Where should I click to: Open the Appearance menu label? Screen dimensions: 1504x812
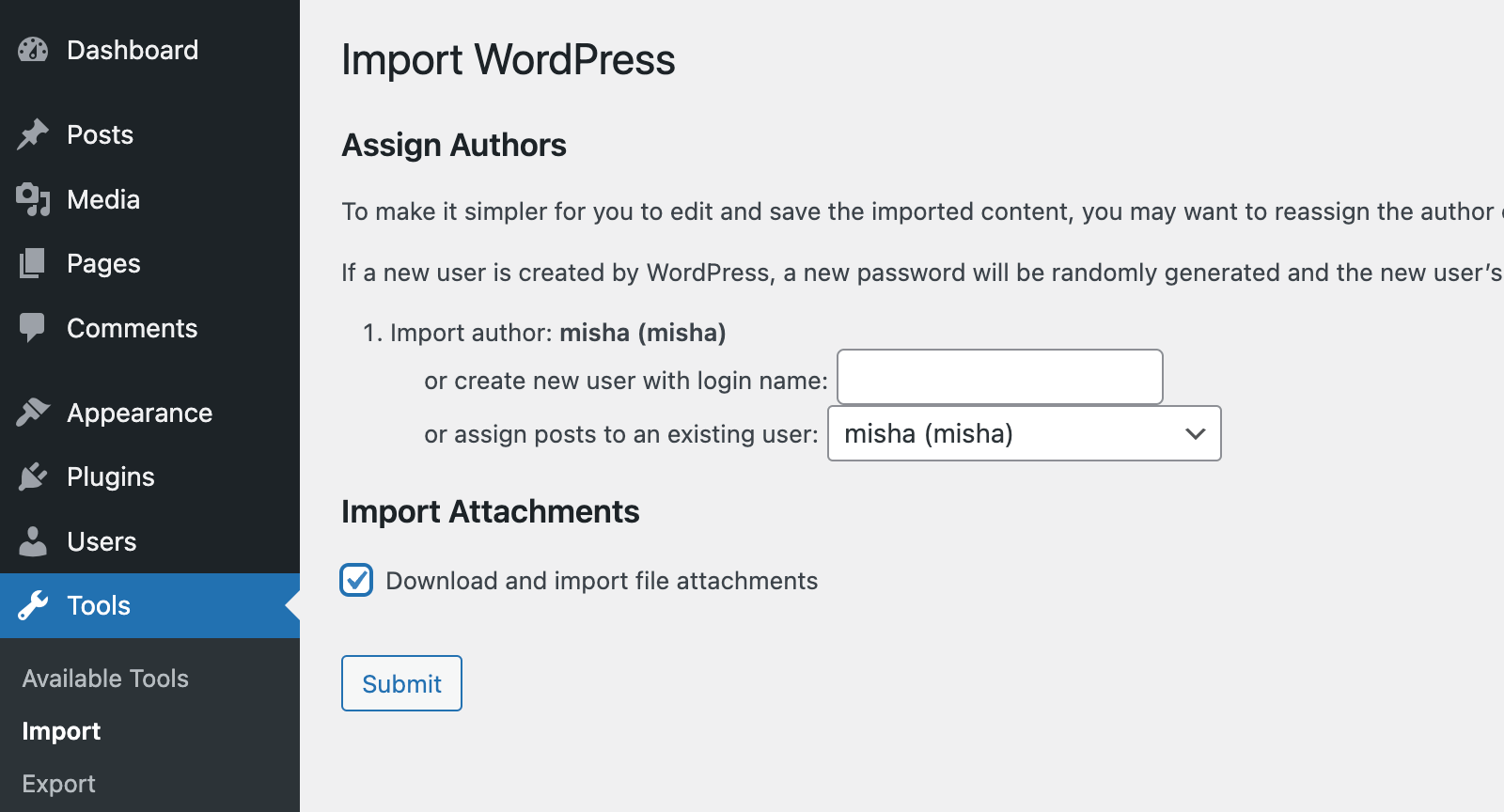[x=140, y=413]
